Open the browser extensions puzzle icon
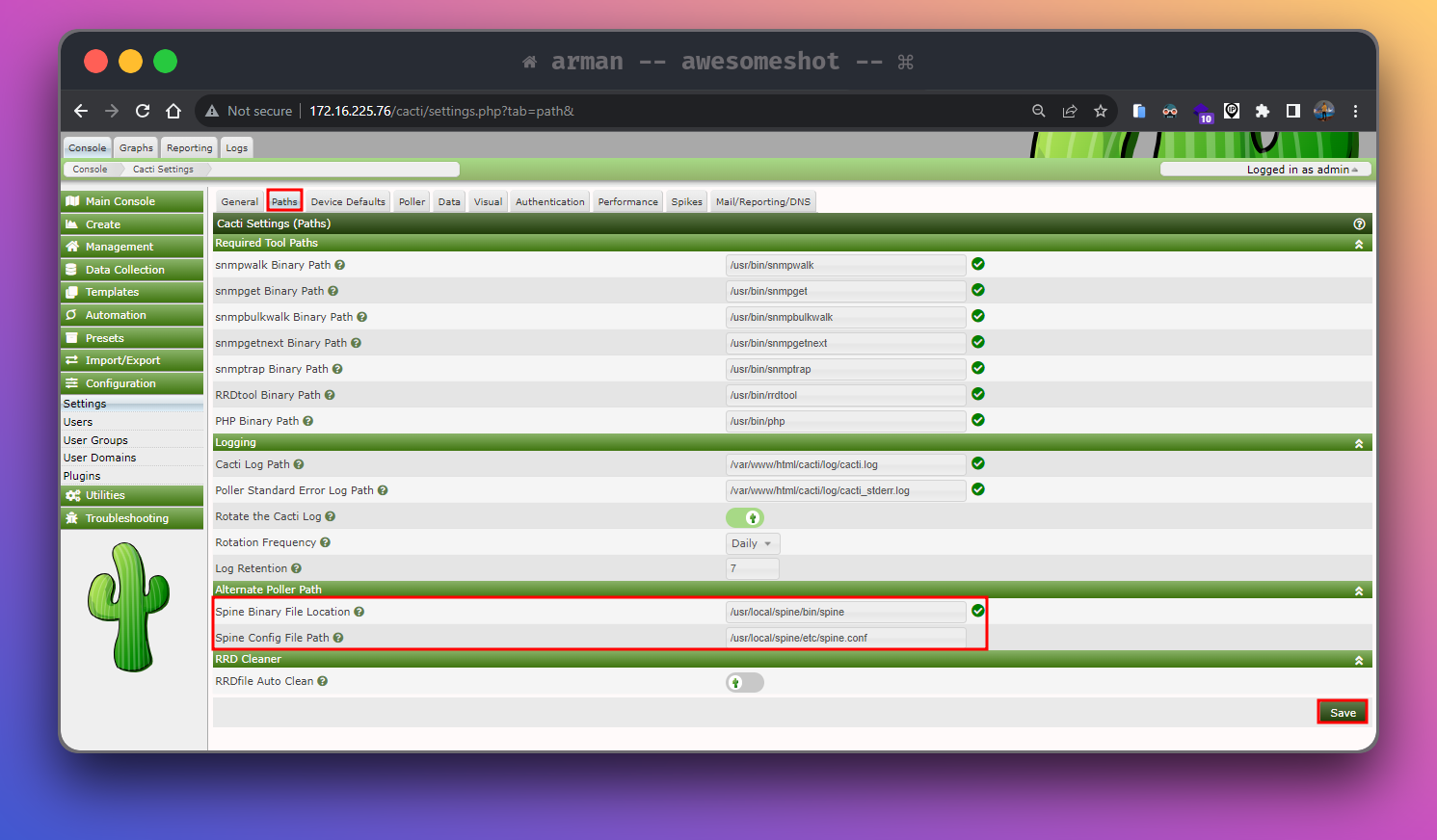1437x840 pixels. coord(1263,111)
